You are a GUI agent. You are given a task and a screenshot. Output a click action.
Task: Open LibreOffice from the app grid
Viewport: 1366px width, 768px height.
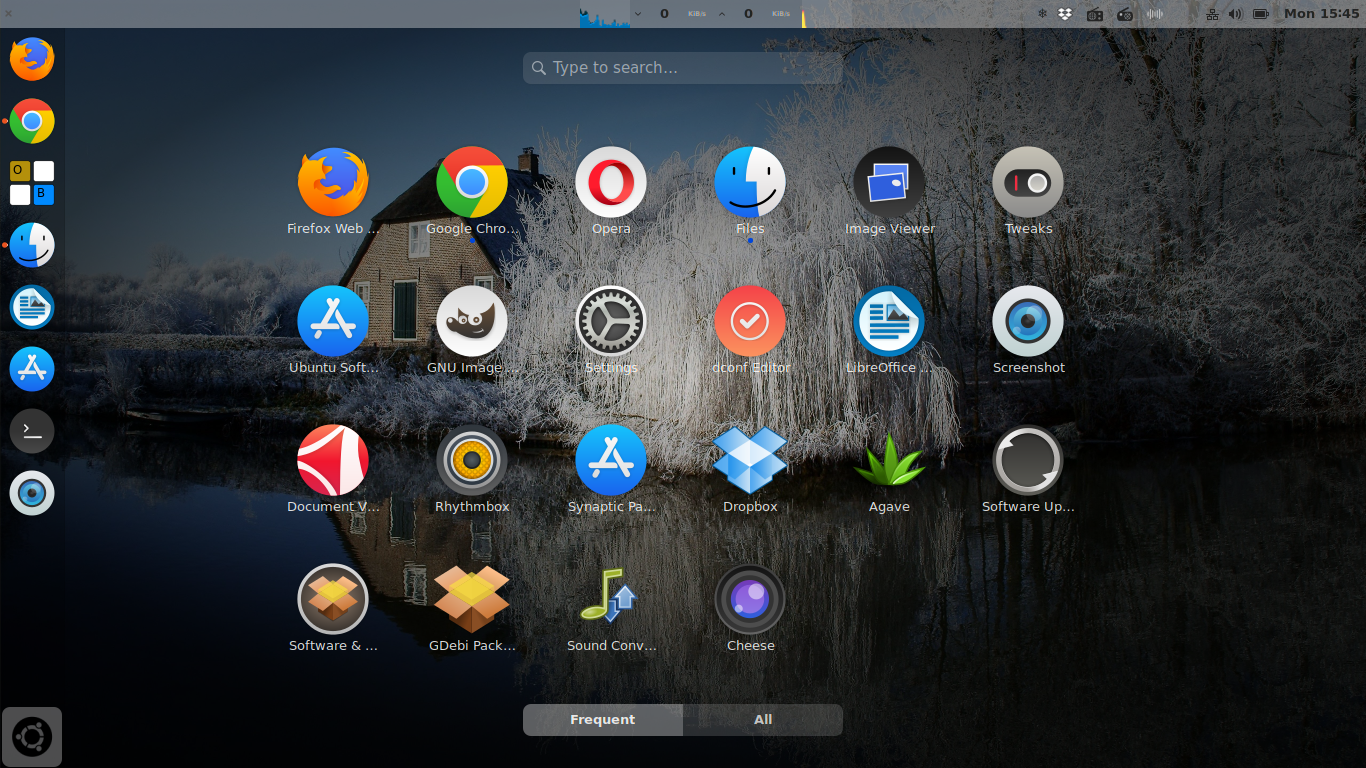coord(889,331)
